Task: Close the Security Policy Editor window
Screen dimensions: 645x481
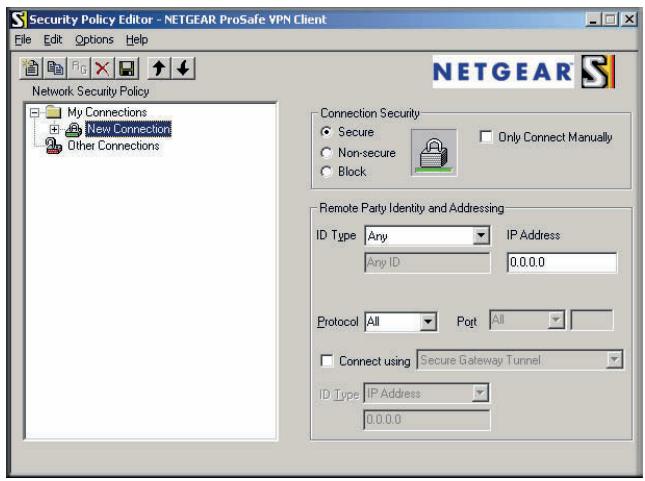Action: (x=629, y=19)
